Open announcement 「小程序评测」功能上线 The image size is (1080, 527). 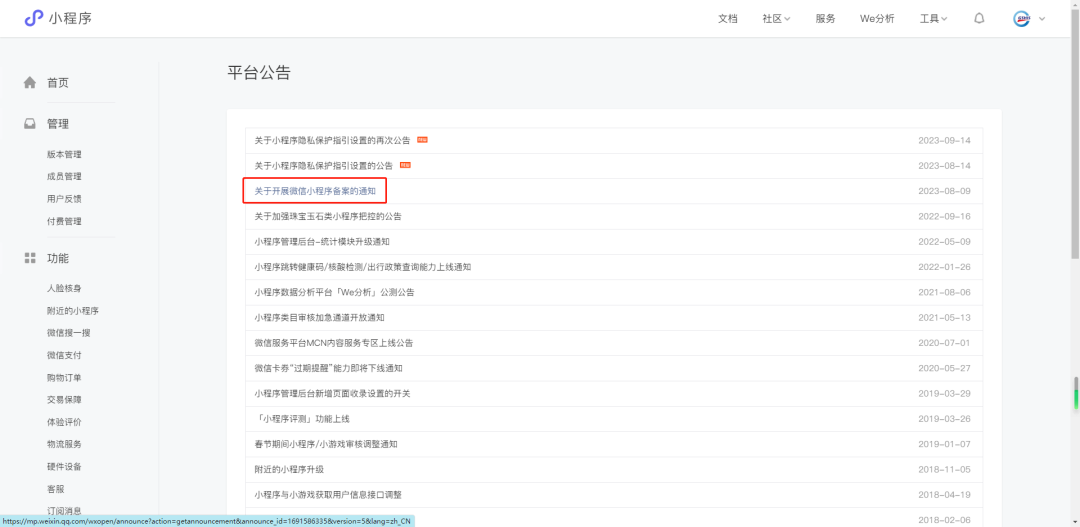302,419
